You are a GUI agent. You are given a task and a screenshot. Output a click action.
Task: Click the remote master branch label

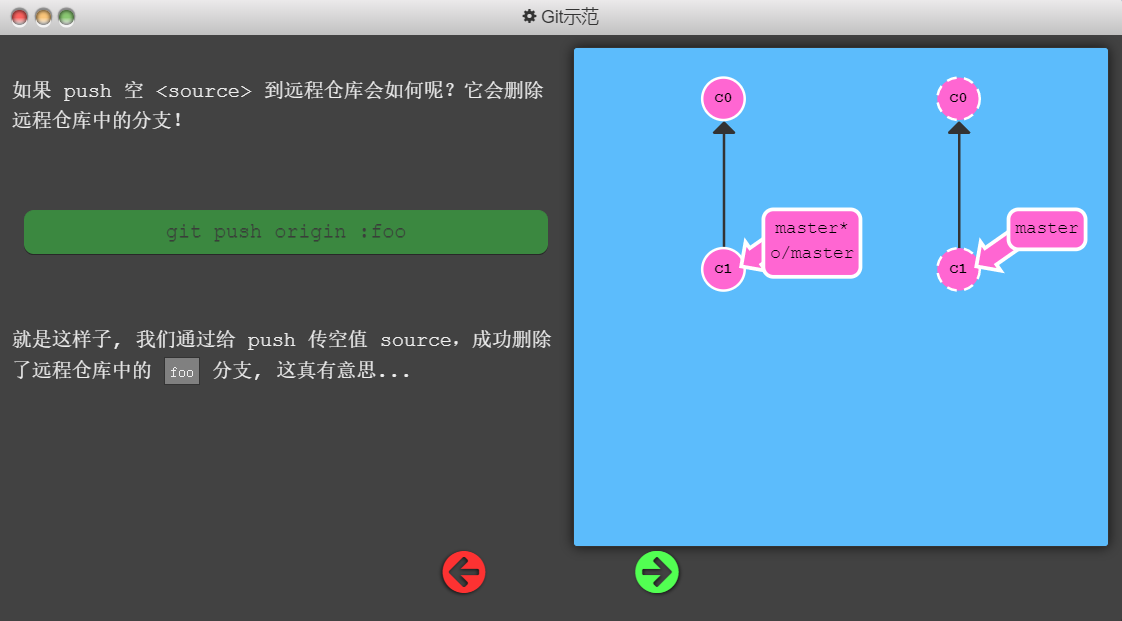pyautogui.click(x=1046, y=229)
